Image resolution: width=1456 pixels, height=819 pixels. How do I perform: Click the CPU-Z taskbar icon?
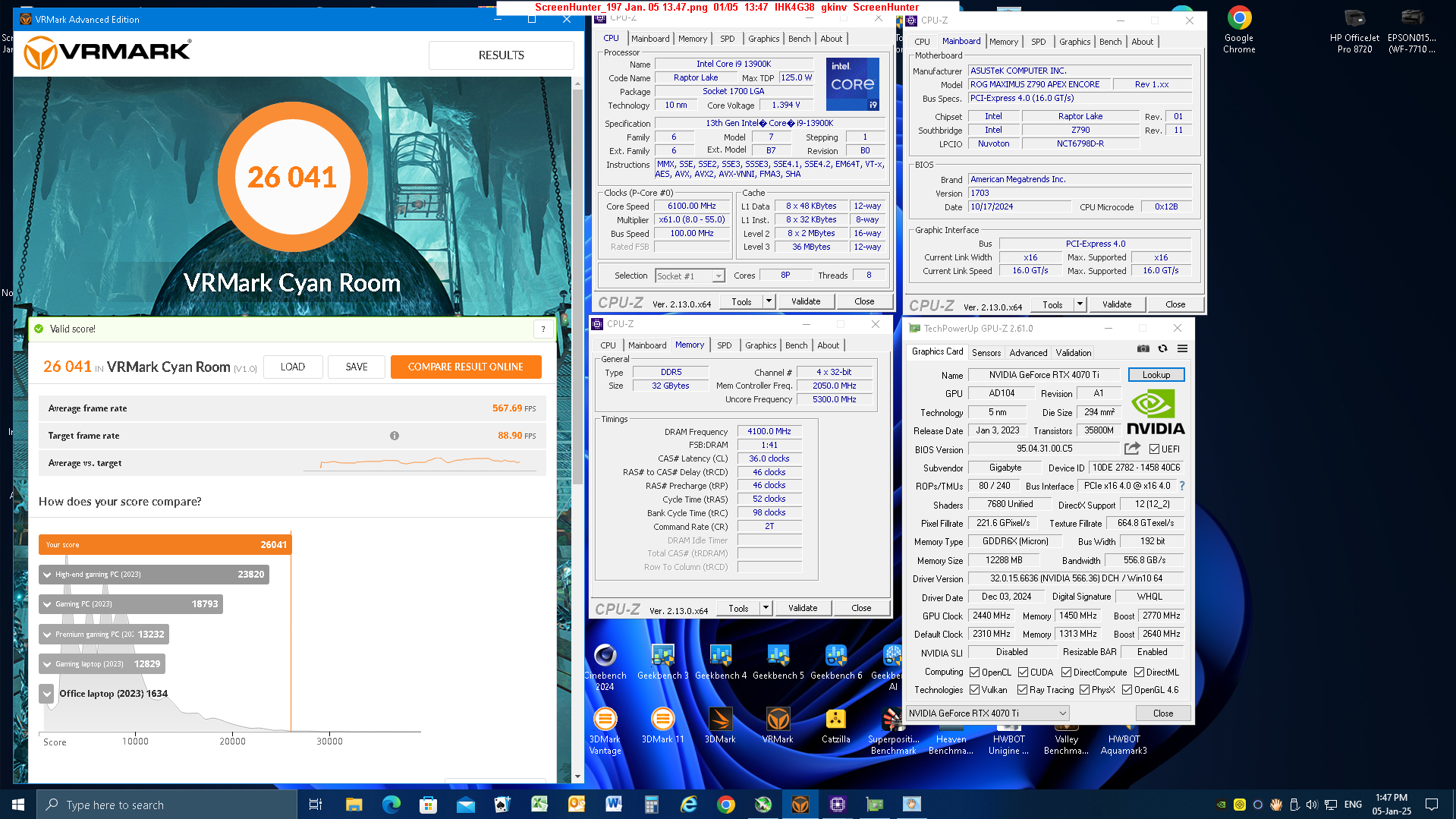pos(838,805)
